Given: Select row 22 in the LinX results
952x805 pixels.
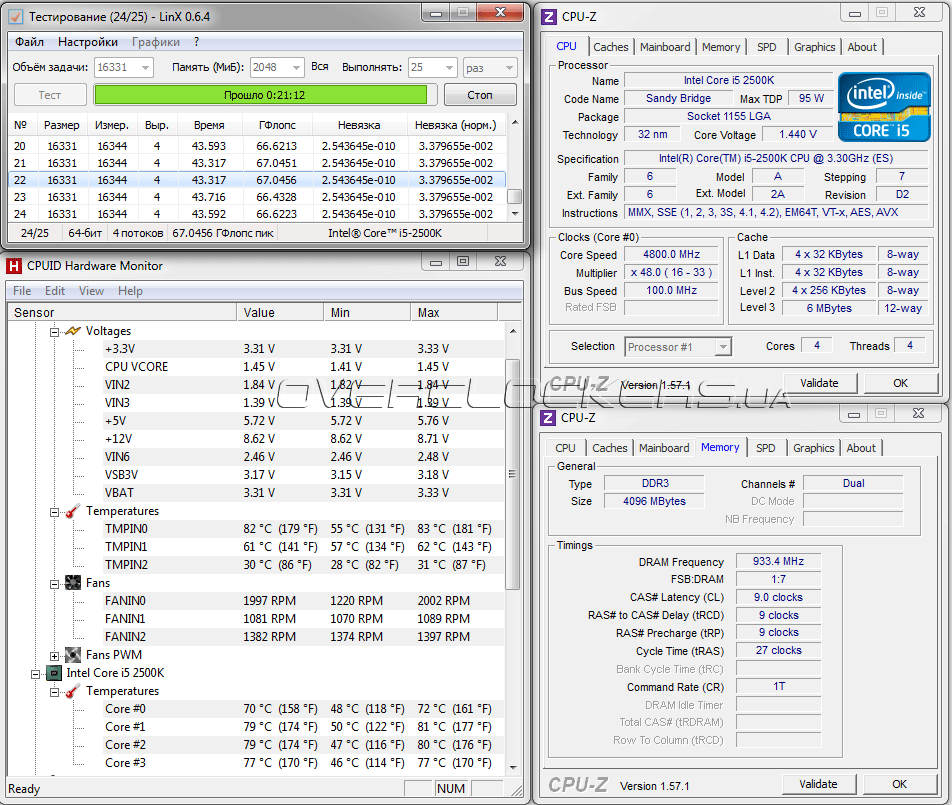Looking at the screenshot, I should click(x=260, y=180).
